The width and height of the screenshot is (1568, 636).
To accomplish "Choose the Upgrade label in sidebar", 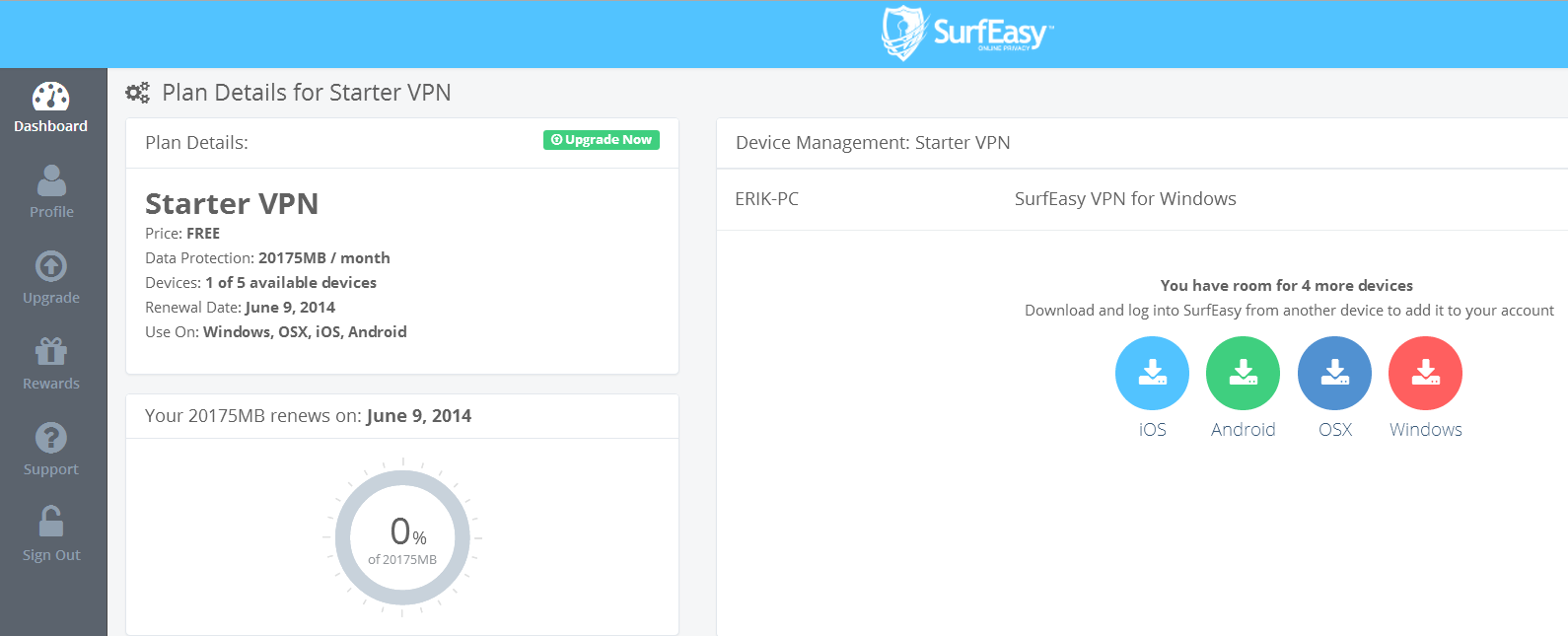I will click(x=51, y=298).
